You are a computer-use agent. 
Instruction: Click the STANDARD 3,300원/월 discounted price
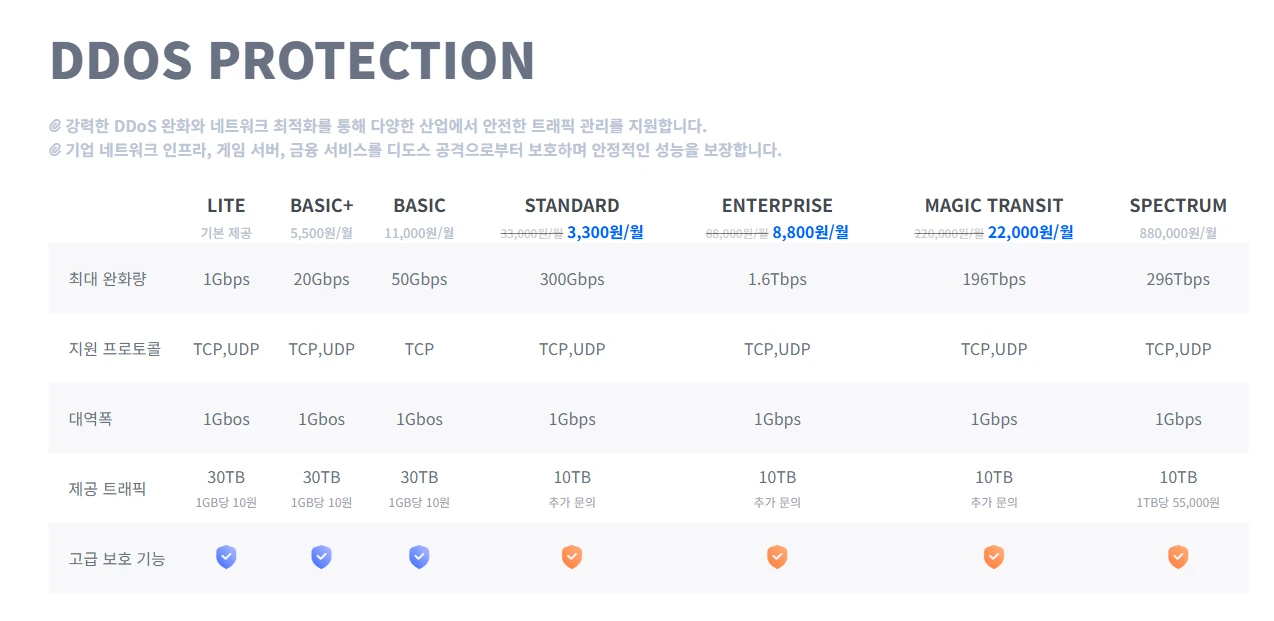605,233
